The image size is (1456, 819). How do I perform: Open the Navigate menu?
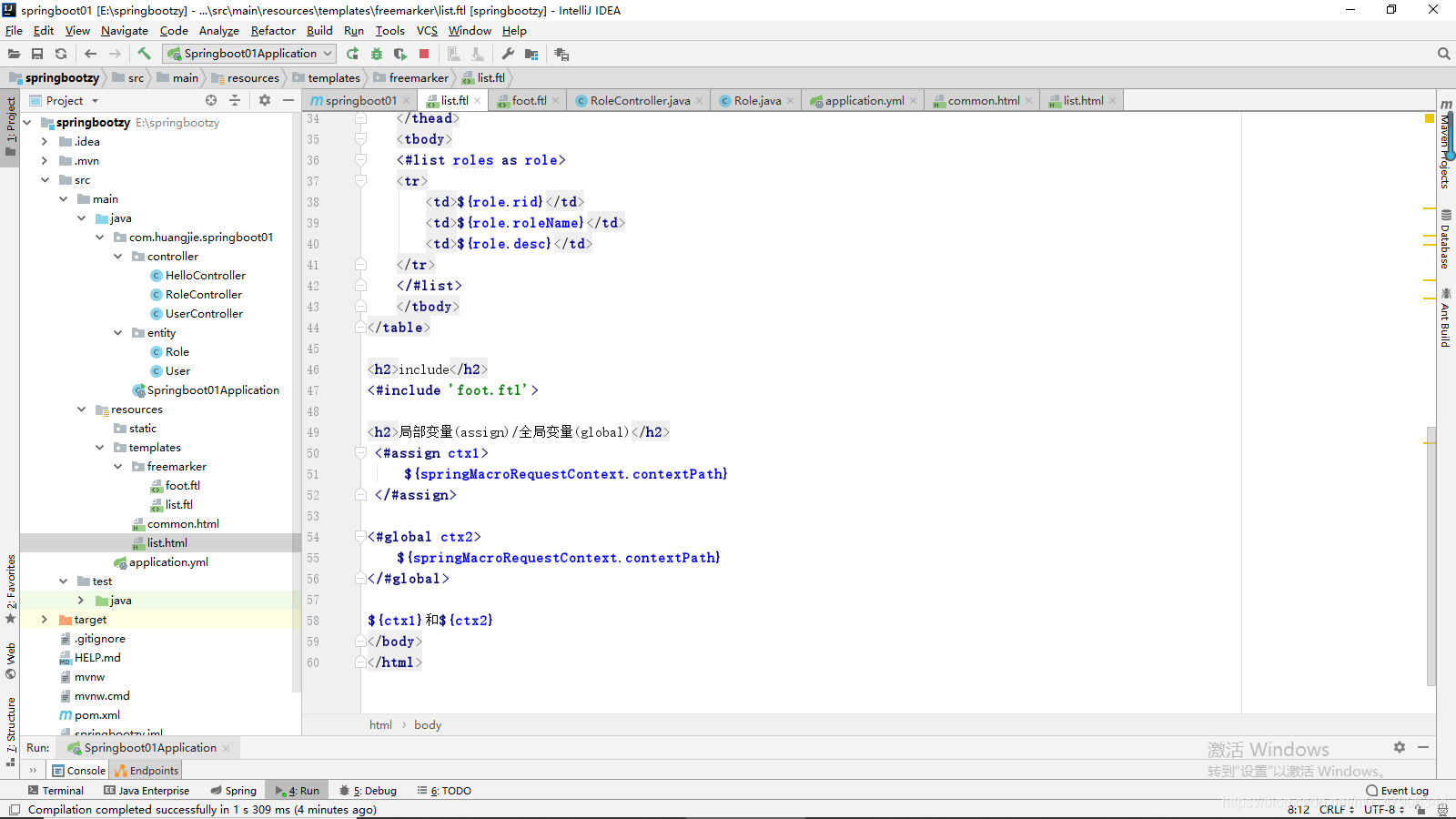pyautogui.click(x=124, y=30)
